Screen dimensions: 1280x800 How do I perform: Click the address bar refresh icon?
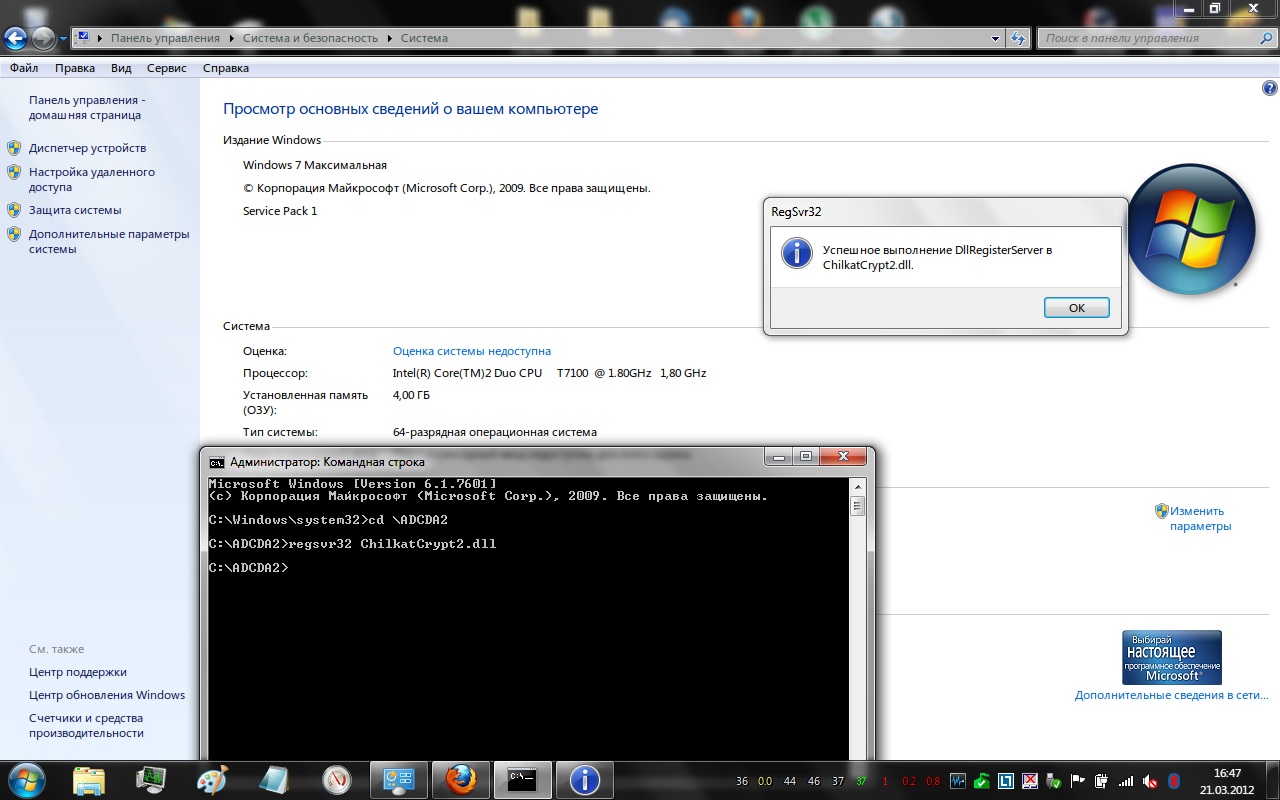pyautogui.click(x=1018, y=39)
